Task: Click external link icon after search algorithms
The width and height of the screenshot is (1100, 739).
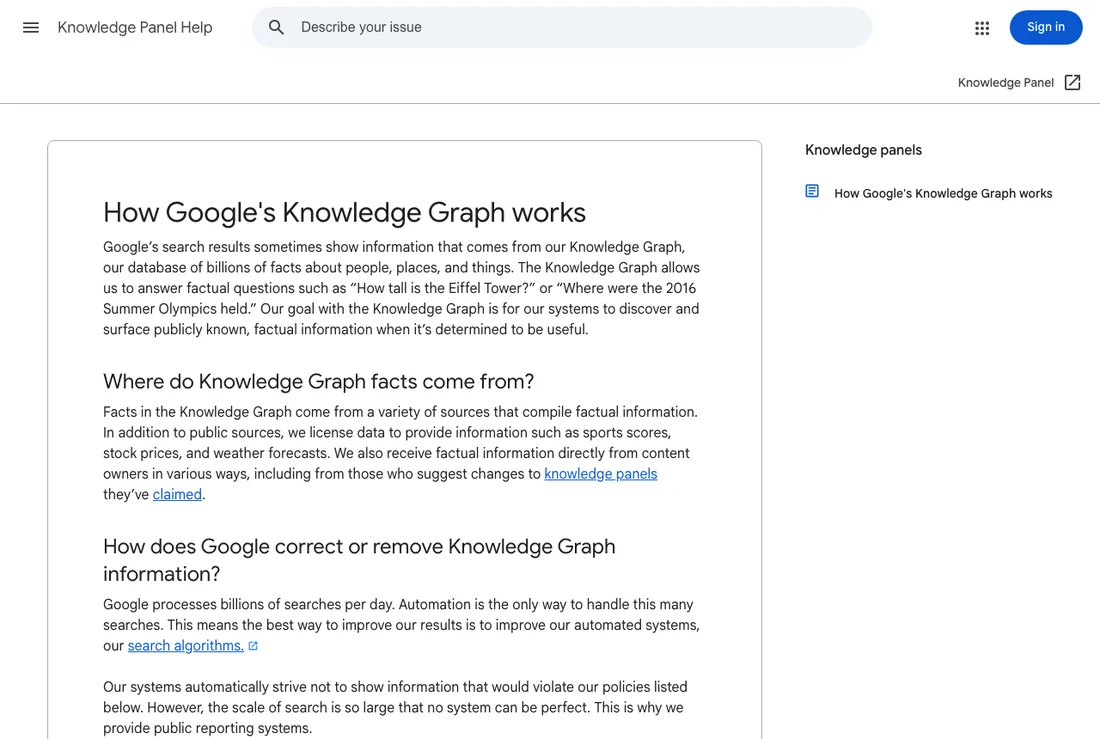Action: pos(253,646)
